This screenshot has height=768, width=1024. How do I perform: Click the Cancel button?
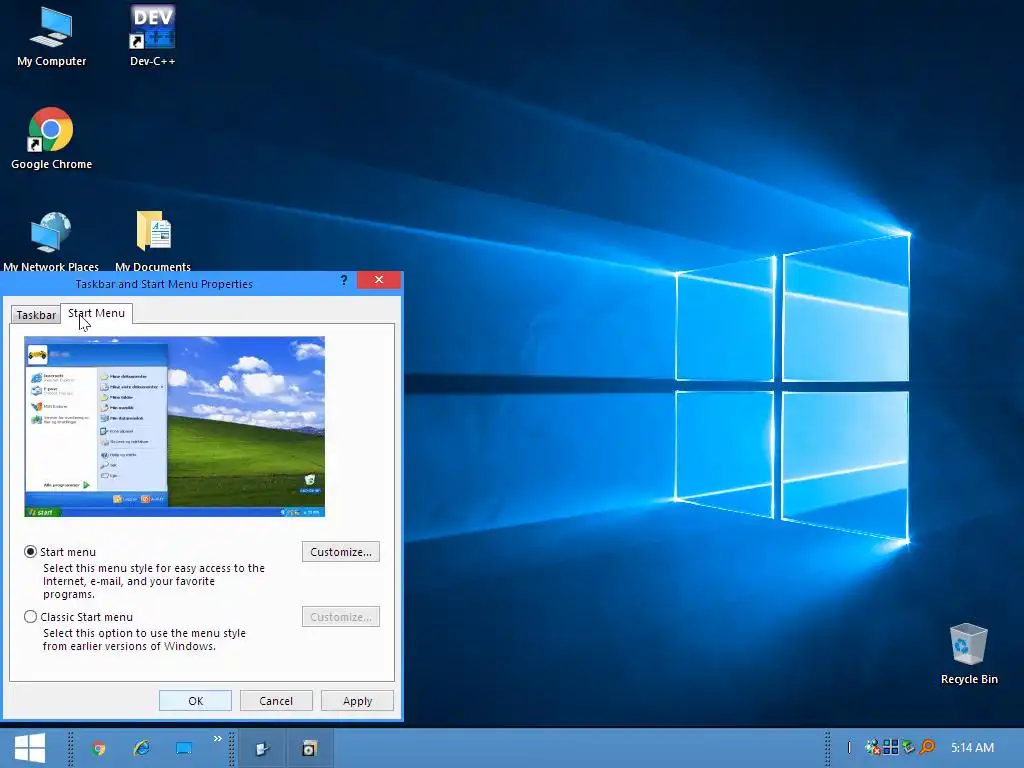pyautogui.click(x=276, y=701)
